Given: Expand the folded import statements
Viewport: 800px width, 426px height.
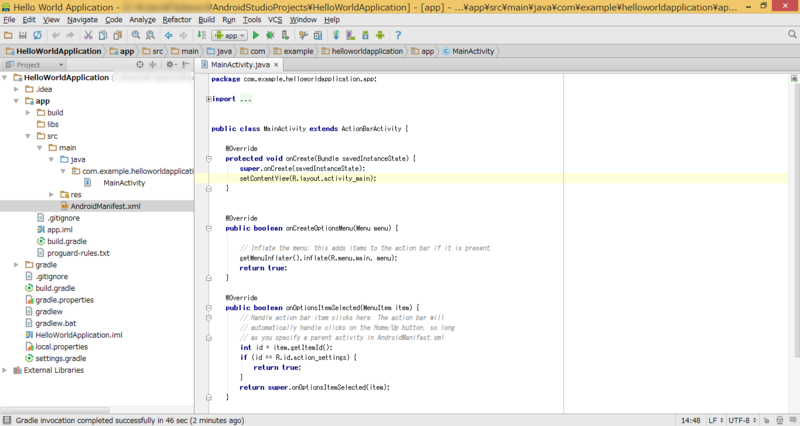Looking at the screenshot, I should [x=208, y=99].
